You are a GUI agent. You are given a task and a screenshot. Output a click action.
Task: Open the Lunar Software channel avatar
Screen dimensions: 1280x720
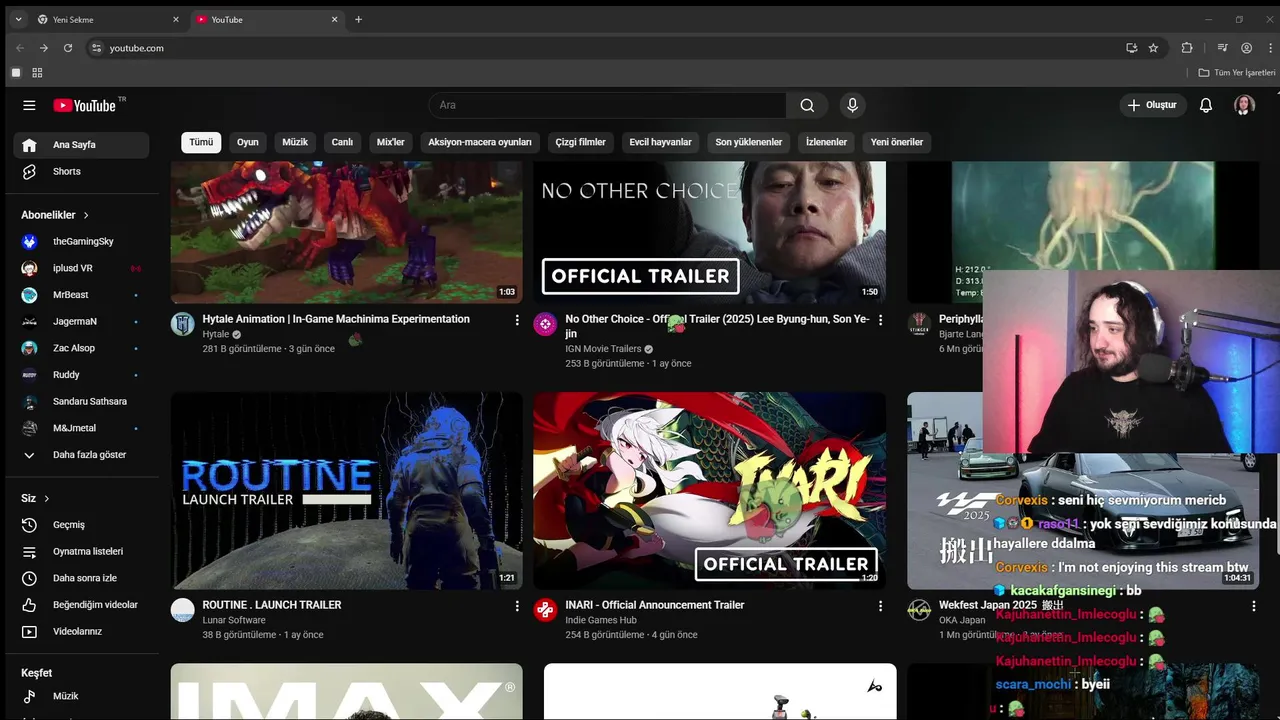pos(182,610)
